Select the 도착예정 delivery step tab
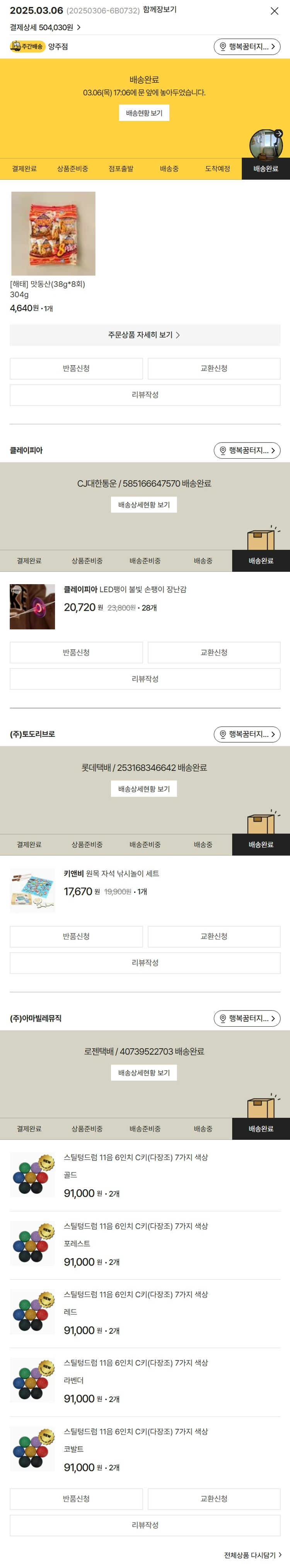 [217, 168]
